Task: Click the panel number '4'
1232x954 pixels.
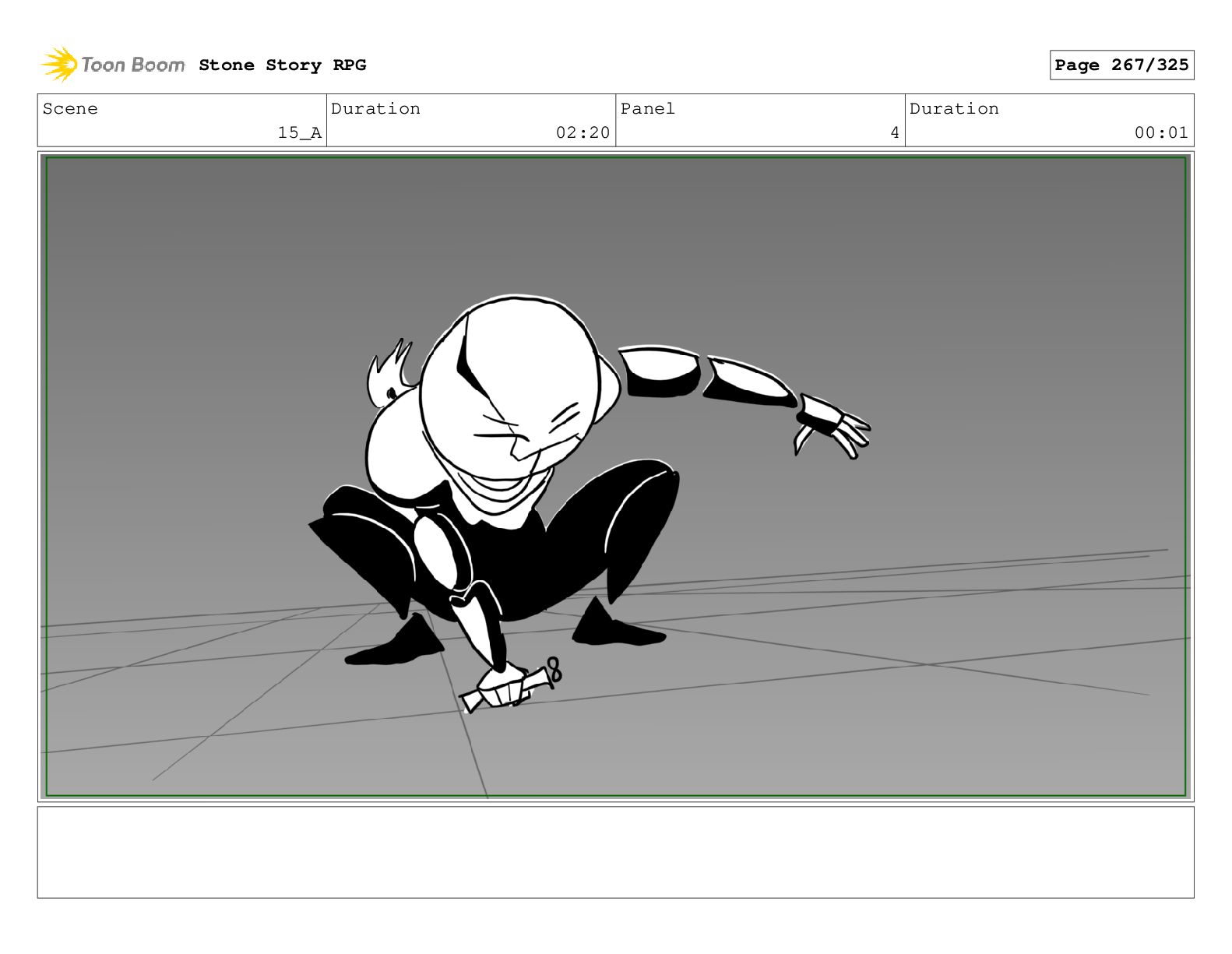Action: pos(895,133)
